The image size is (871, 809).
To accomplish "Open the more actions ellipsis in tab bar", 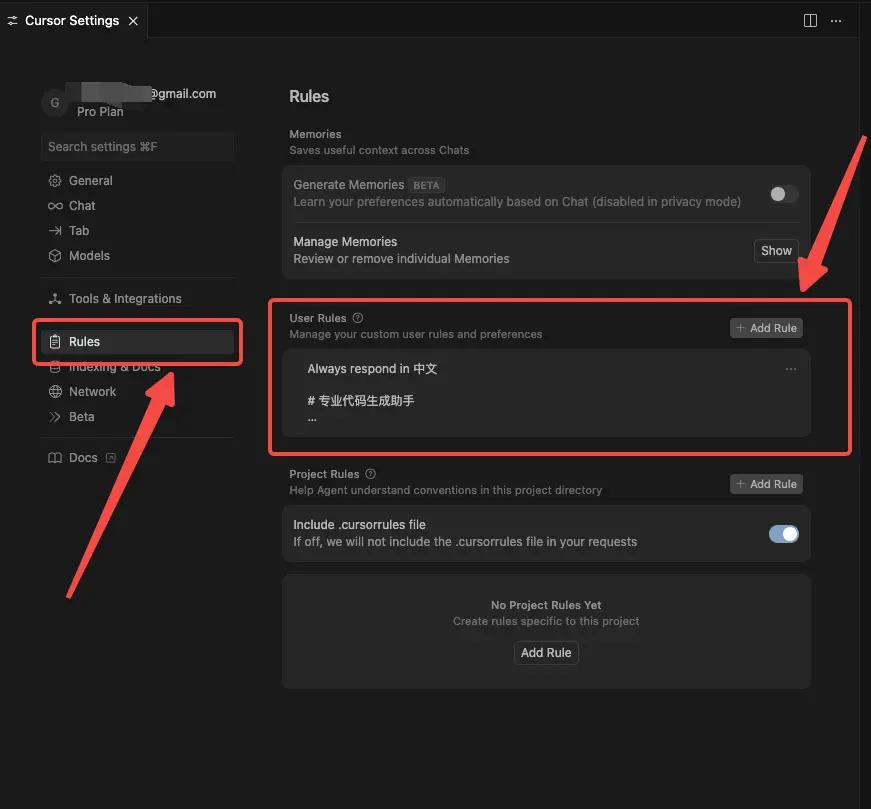I will point(836,20).
